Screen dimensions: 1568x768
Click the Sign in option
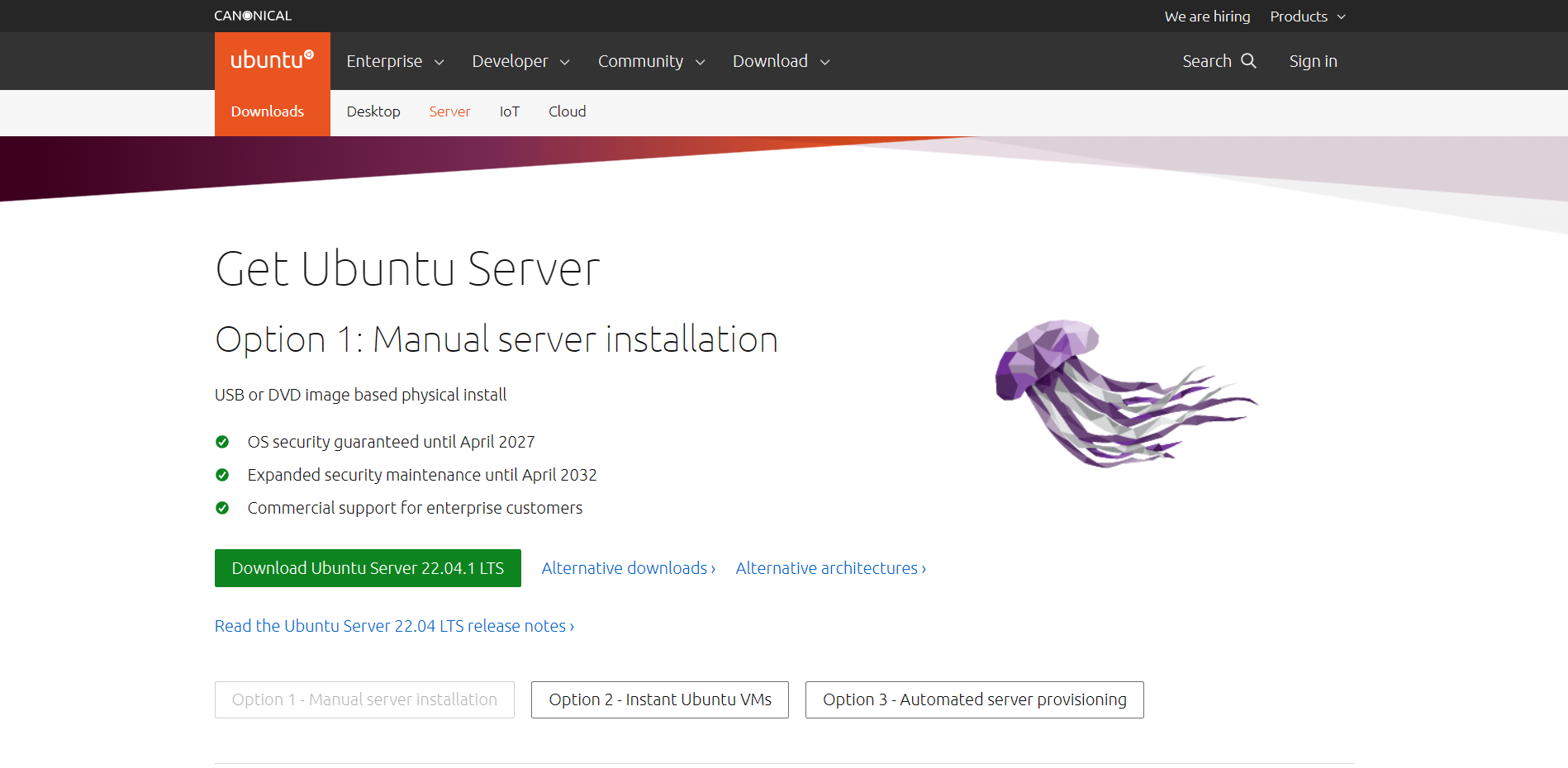click(x=1312, y=60)
